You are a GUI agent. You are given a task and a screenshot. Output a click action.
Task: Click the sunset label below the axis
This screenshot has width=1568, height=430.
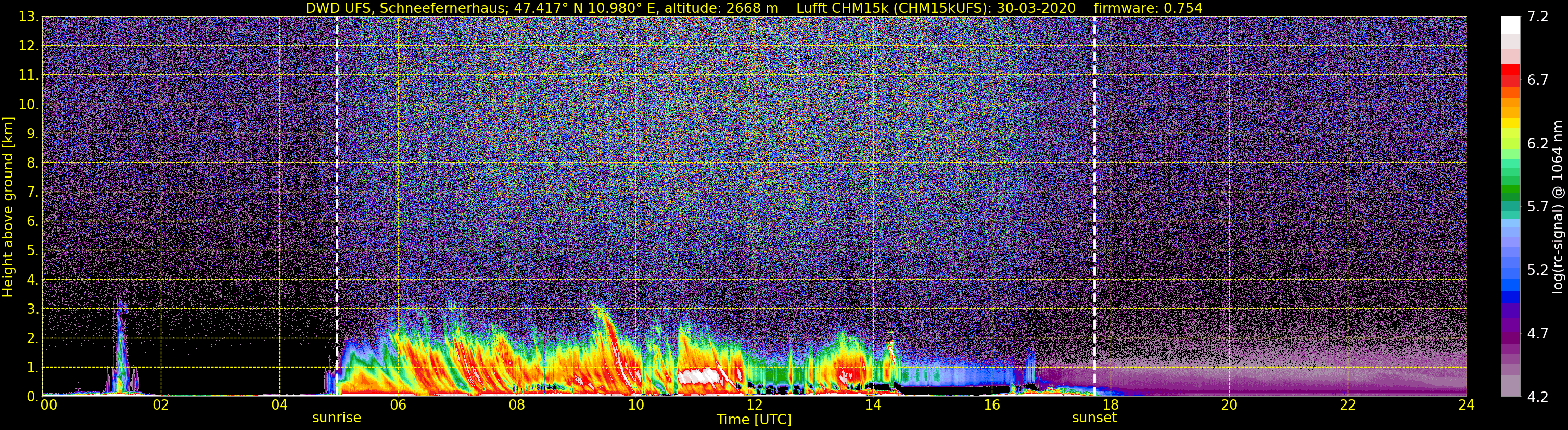coord(1094,418)
